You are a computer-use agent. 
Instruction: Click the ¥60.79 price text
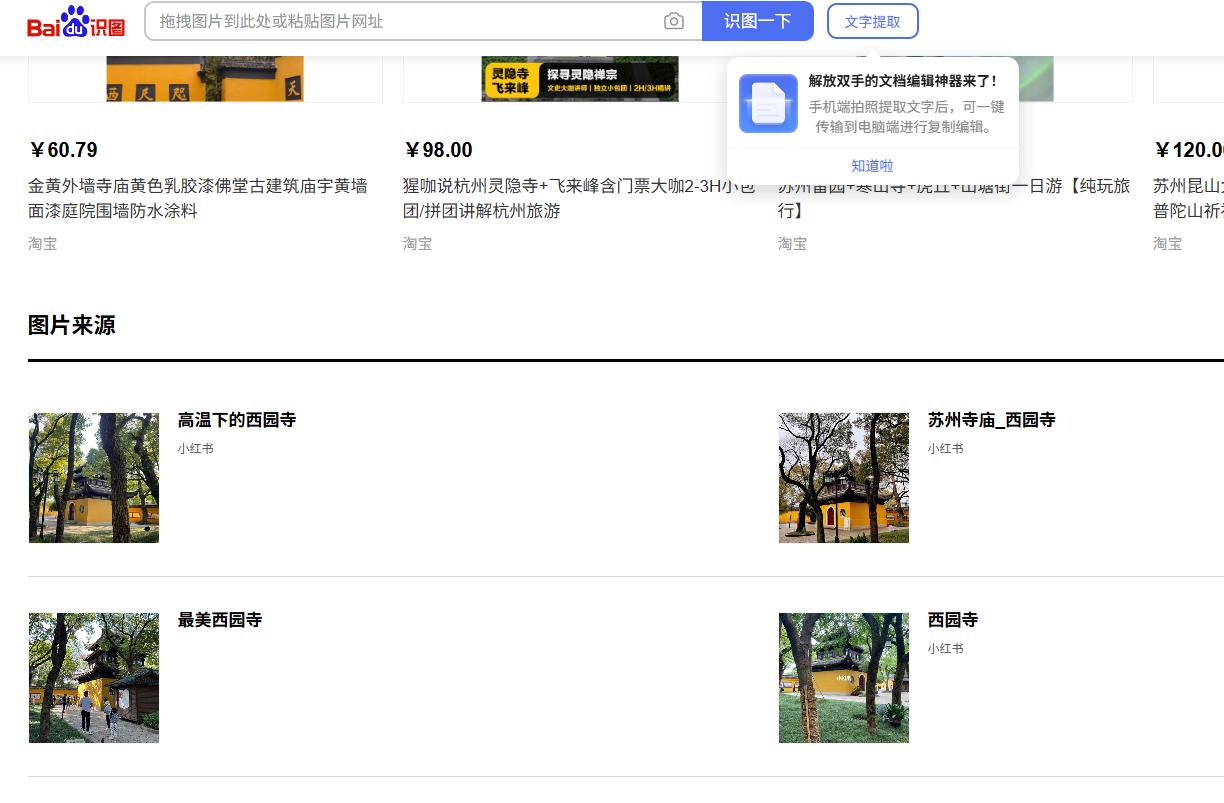point(63,150)
